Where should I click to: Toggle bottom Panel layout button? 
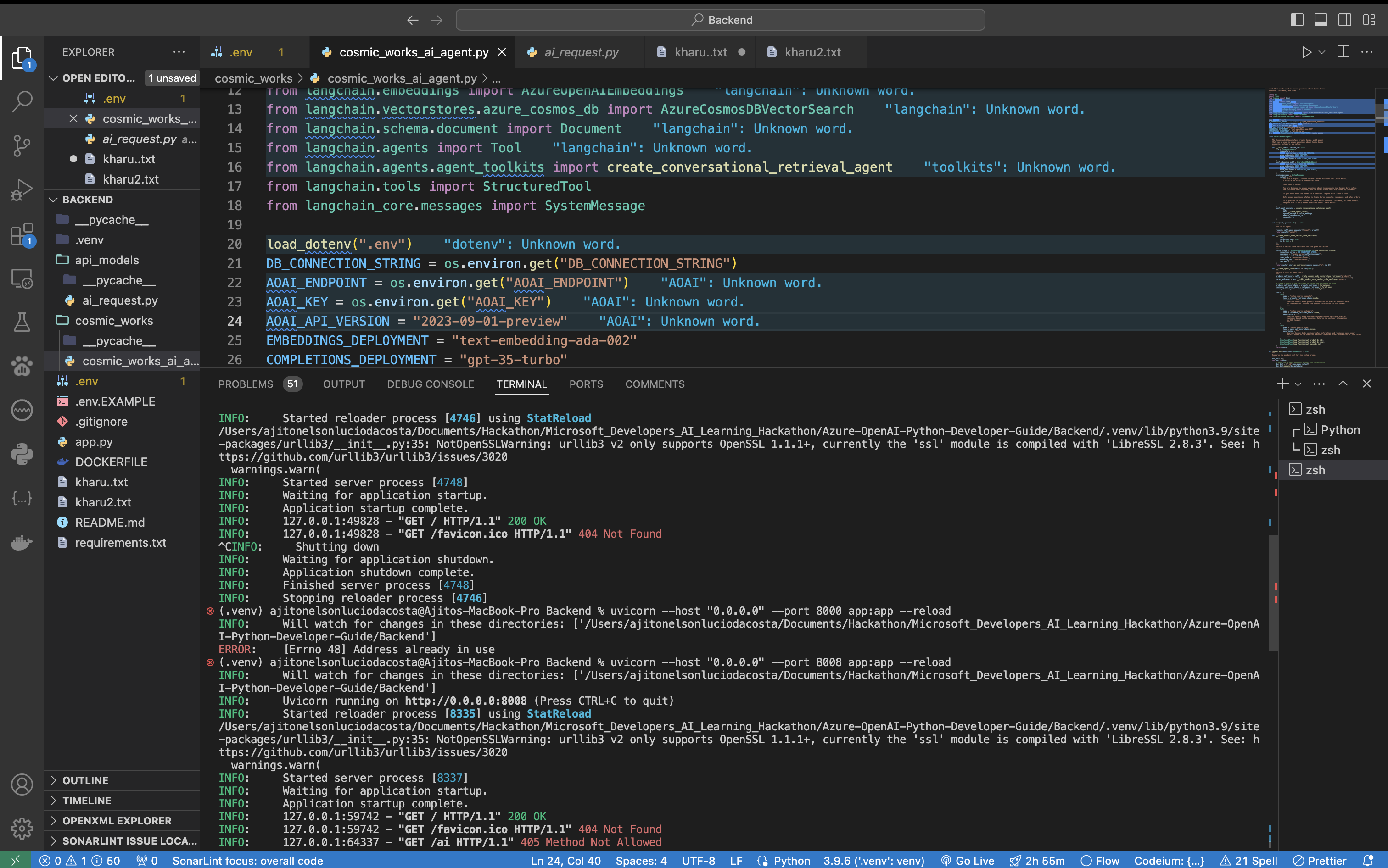pos(1321,20)
